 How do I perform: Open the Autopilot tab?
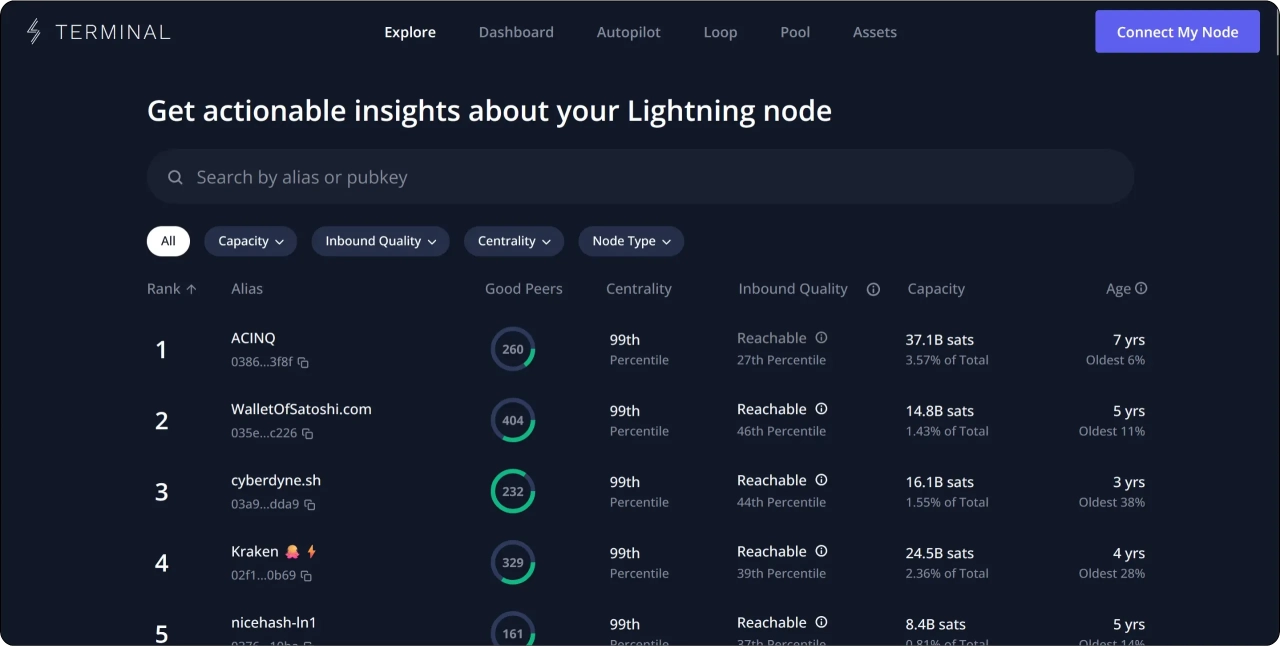(x=628, y=32)
